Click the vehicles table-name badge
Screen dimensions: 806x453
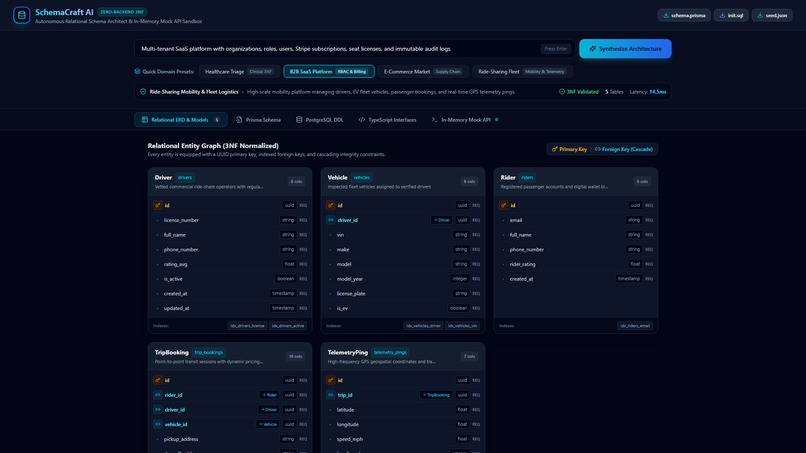(x=361, y=177)
